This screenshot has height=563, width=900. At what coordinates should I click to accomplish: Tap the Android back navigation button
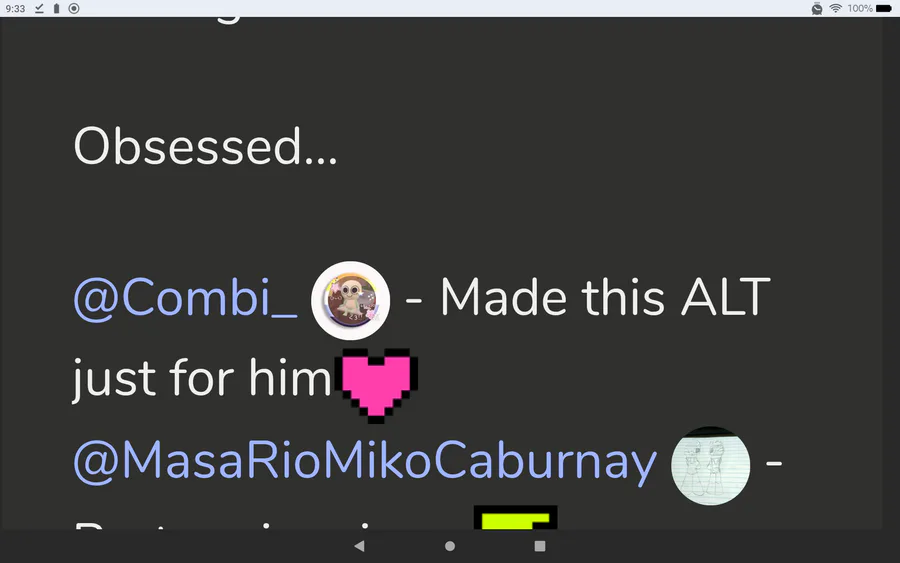click(x=359, y=546)
